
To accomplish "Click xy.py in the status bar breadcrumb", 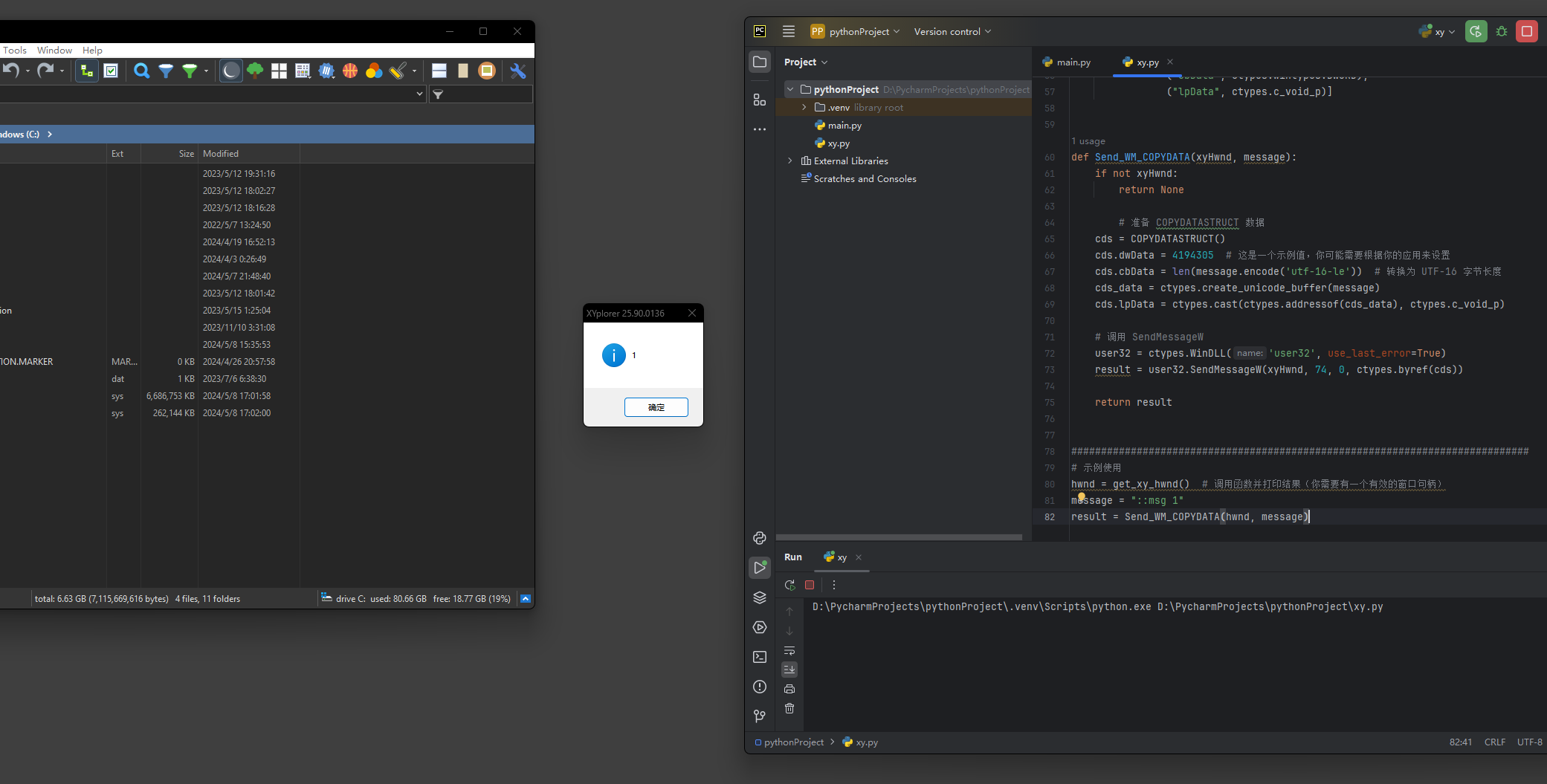I will point(866,742).
